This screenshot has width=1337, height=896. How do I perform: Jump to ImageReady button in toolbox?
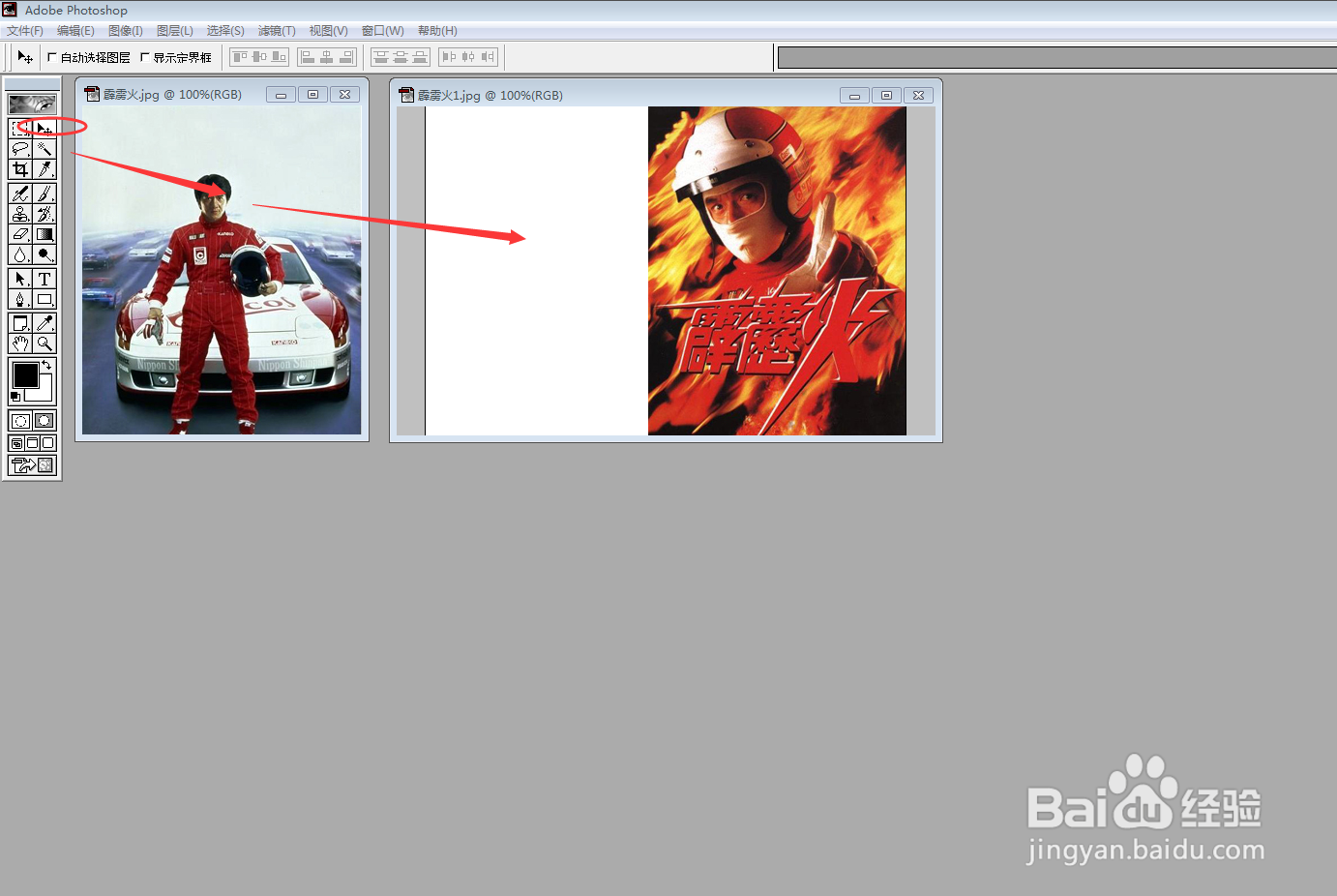click(32, 465)
